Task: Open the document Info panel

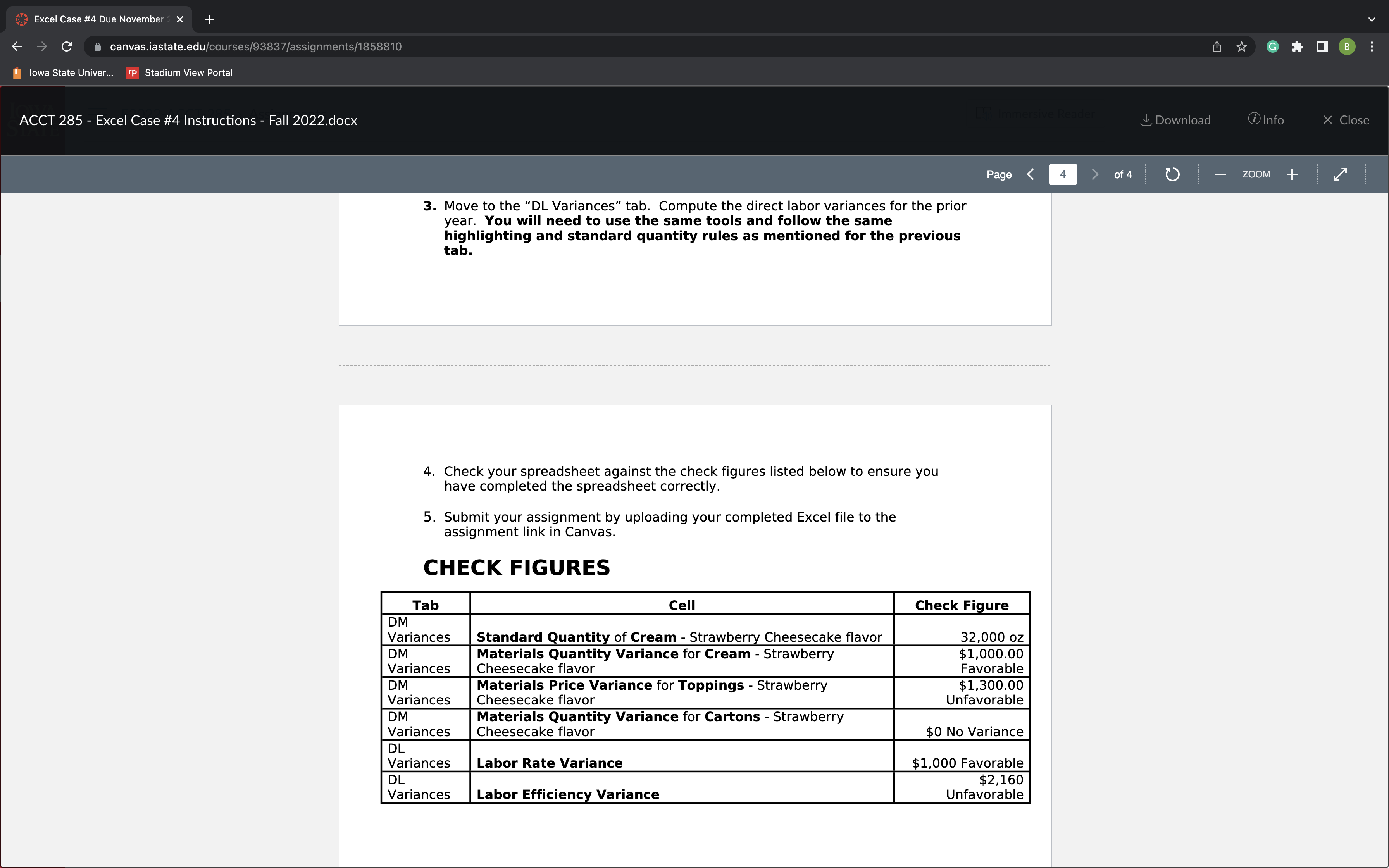Action: pos(1266,120)
